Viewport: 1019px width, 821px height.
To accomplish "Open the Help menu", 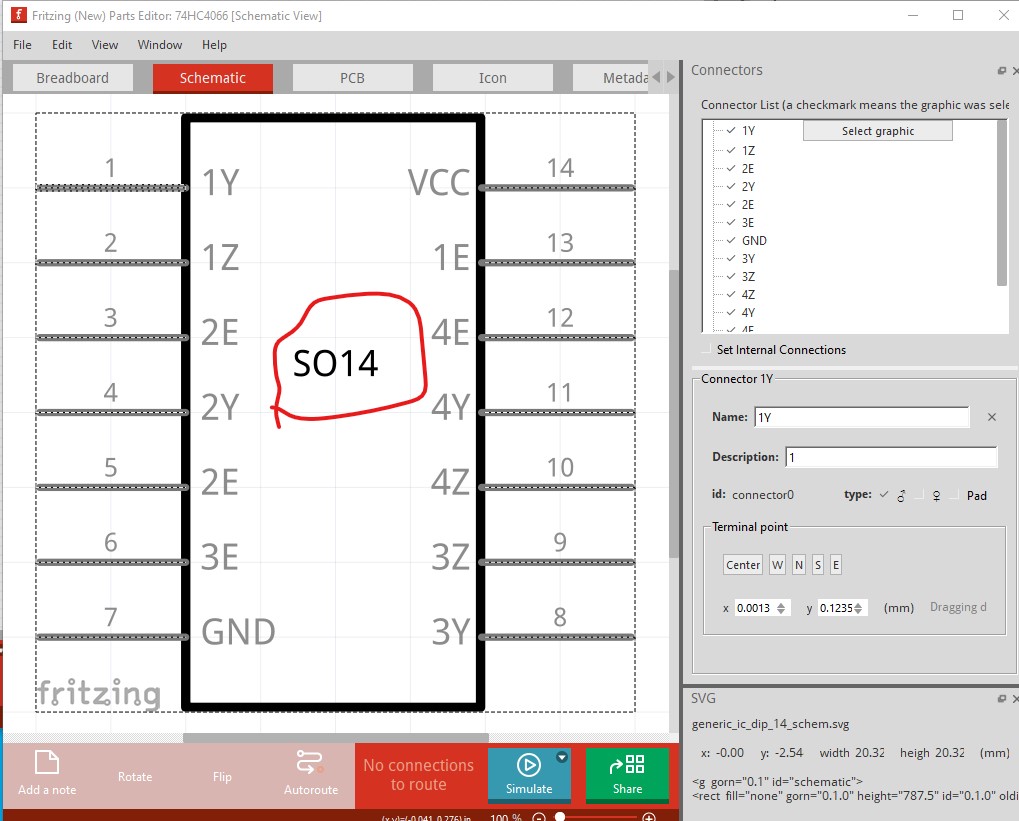I will point(214,45).
